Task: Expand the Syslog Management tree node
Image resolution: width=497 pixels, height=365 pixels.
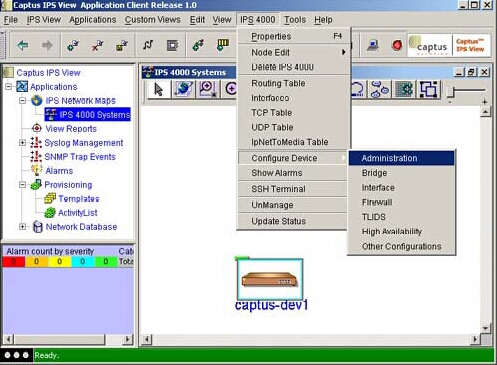Action: pos(22,143)
